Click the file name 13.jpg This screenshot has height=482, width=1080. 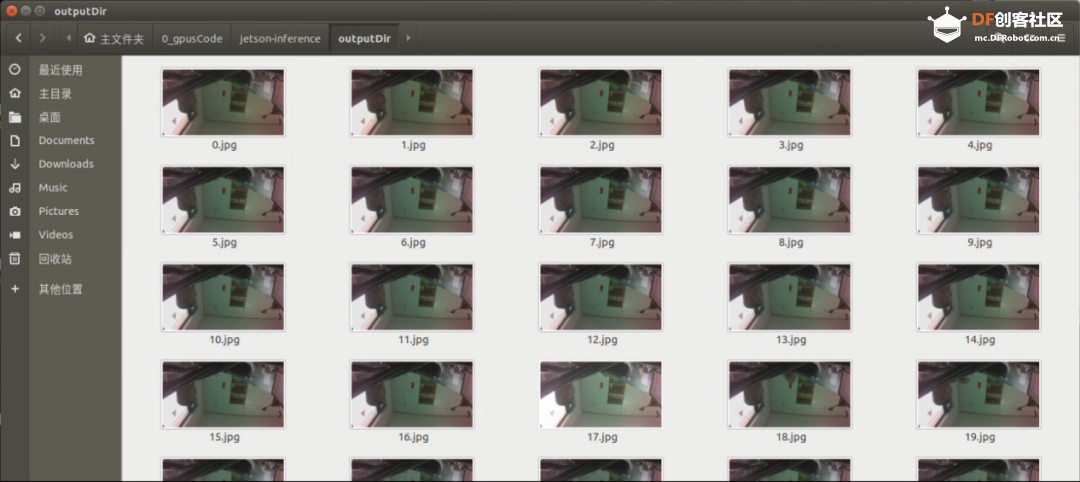click(791, 339)
